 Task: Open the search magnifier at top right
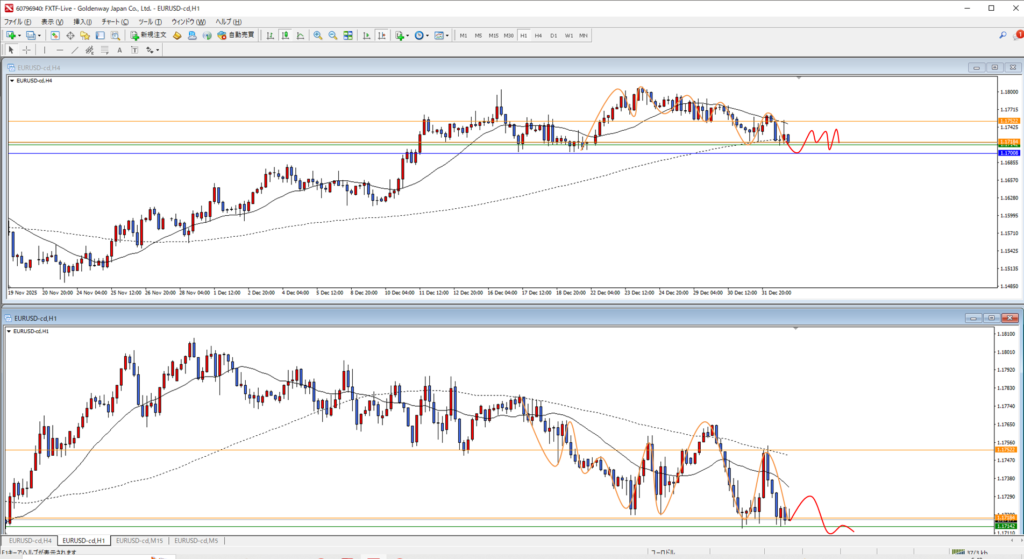pos(1002,35)
